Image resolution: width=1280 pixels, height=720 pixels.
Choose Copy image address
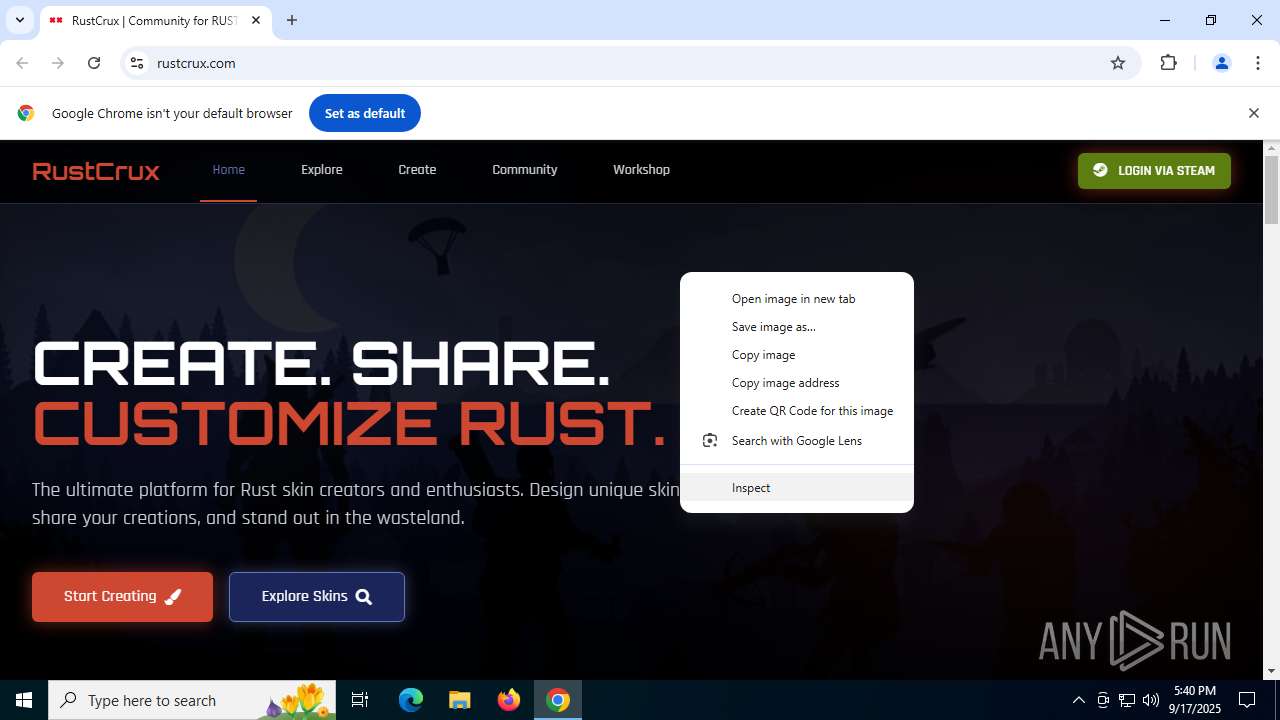(x=797, y=383)
